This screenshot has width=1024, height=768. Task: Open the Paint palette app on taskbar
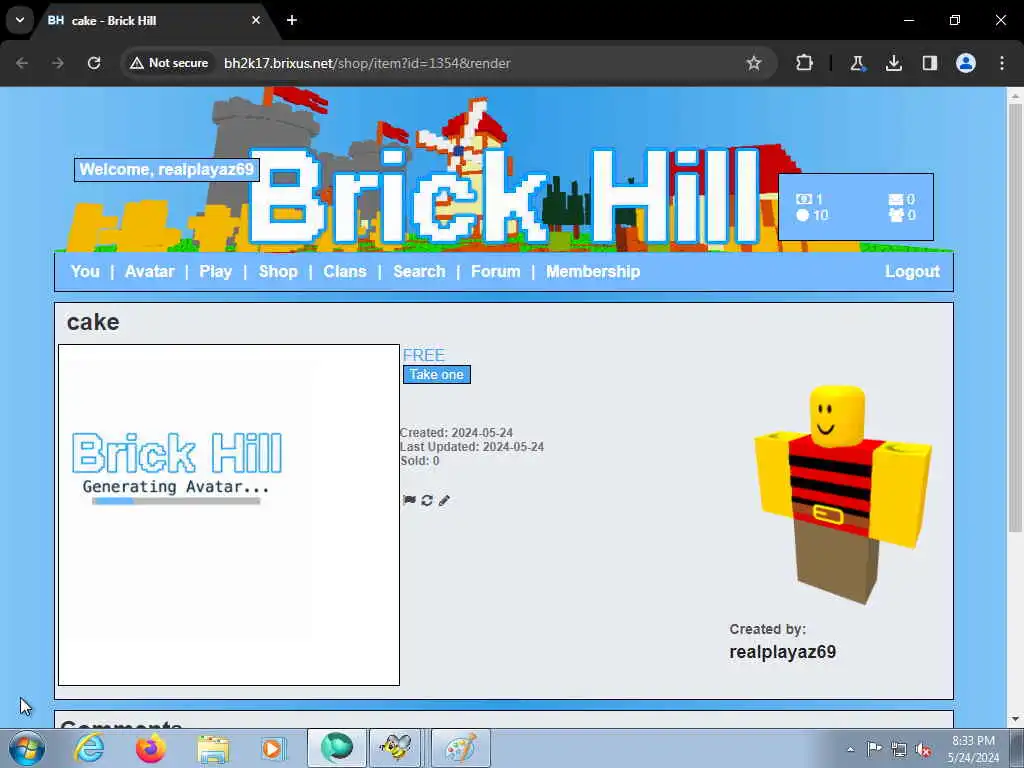click(460, 748)
